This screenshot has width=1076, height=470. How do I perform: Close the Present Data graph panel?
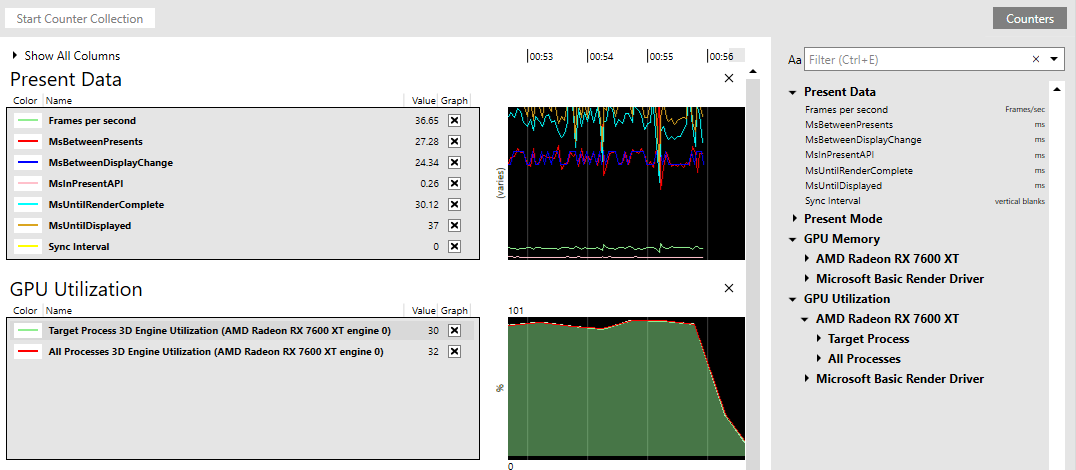pos(729,78)
